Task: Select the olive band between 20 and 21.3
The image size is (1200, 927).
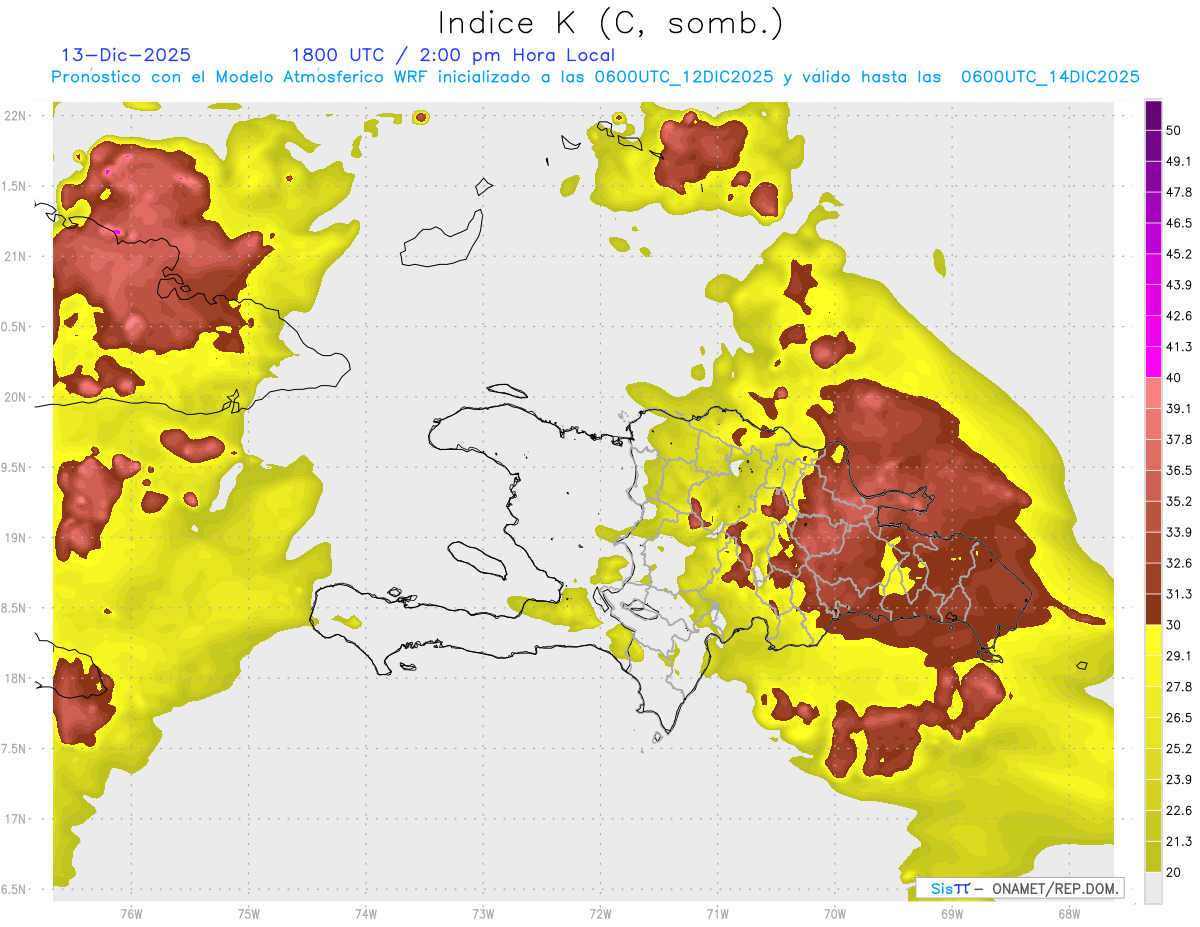Action: point(1153,856)
